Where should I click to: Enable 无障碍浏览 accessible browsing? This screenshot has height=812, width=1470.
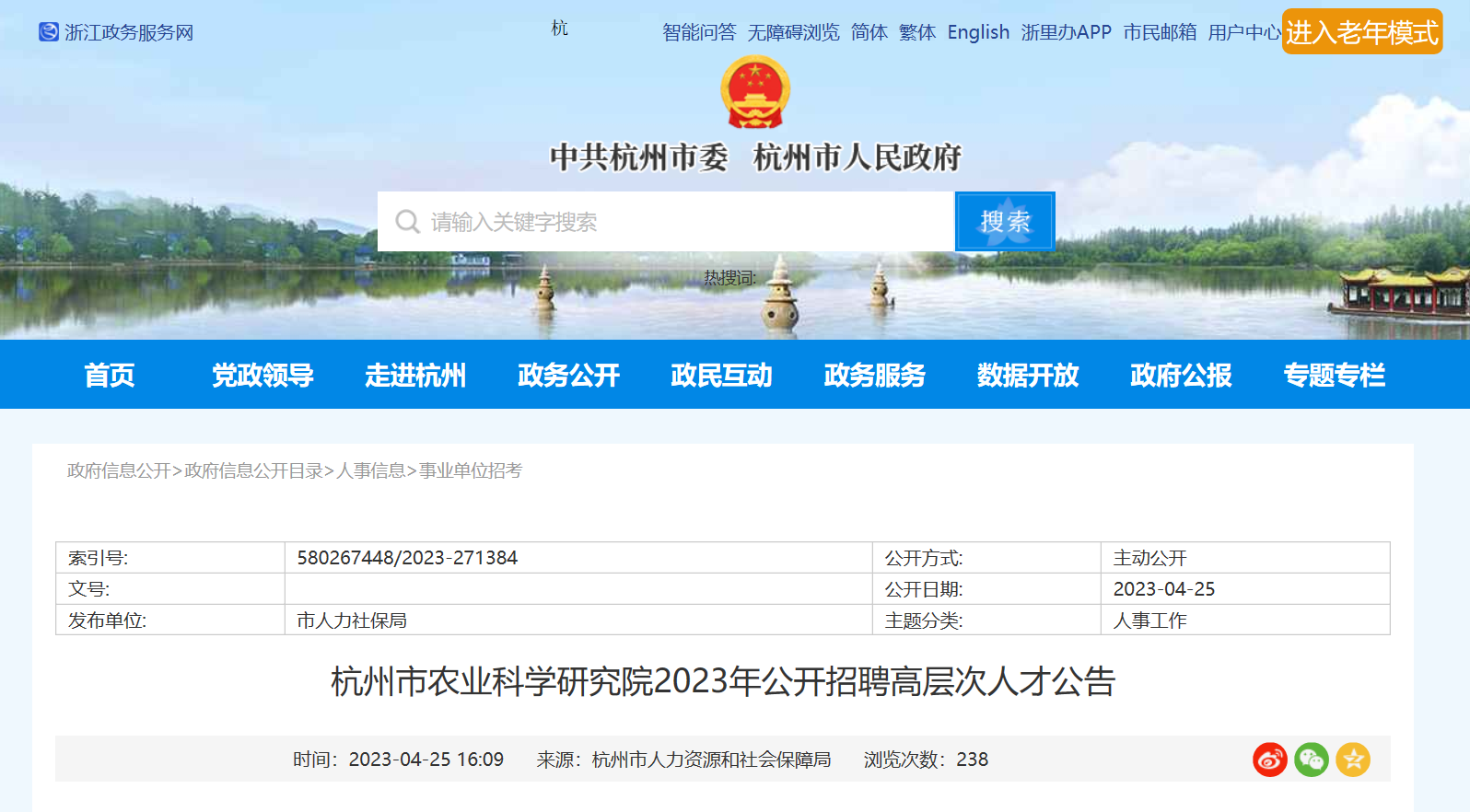coord(793,32)
